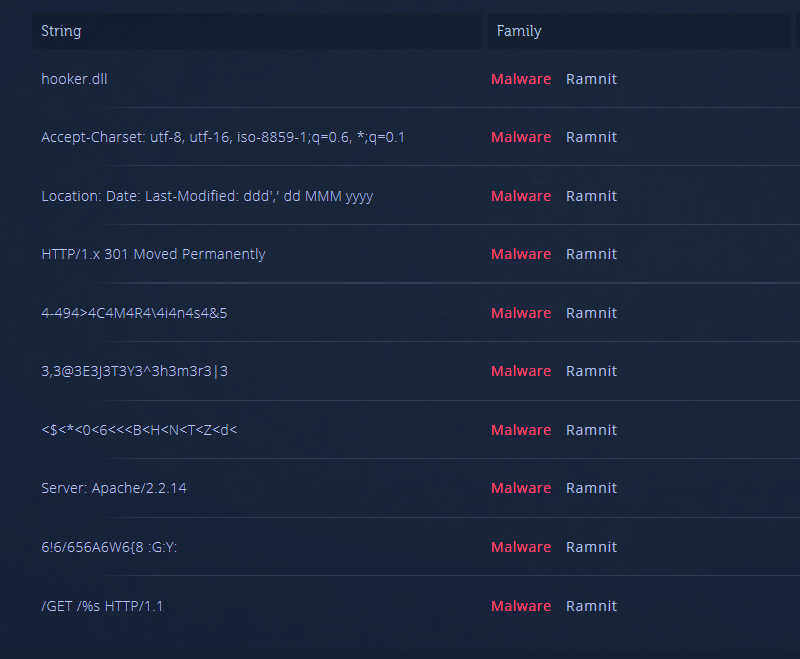The width and height of the screenshot is (800, 659).
Task: Select the hooker.dll string
Action: pos(74,79)
